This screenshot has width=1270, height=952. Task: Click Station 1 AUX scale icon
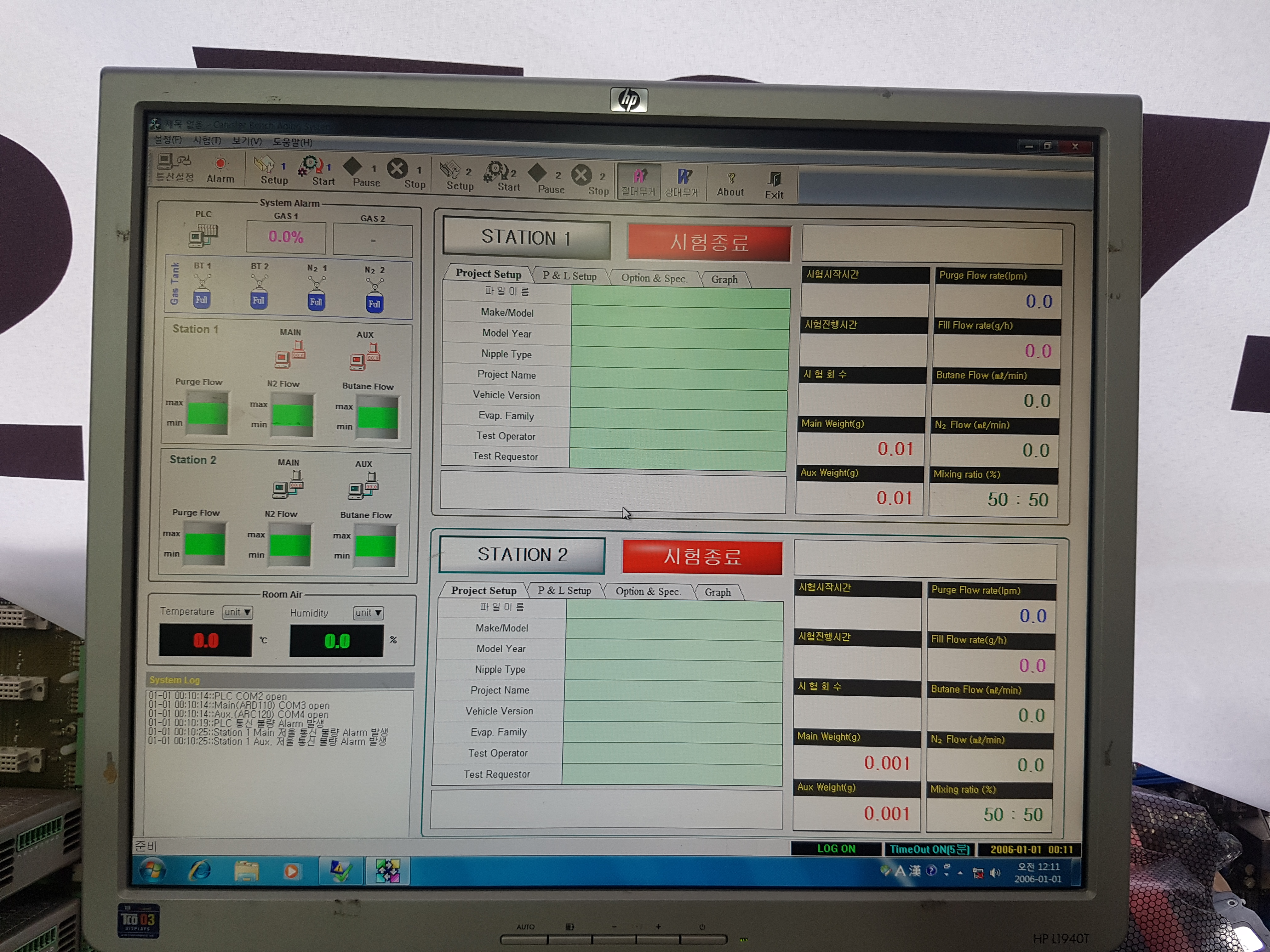364,356
